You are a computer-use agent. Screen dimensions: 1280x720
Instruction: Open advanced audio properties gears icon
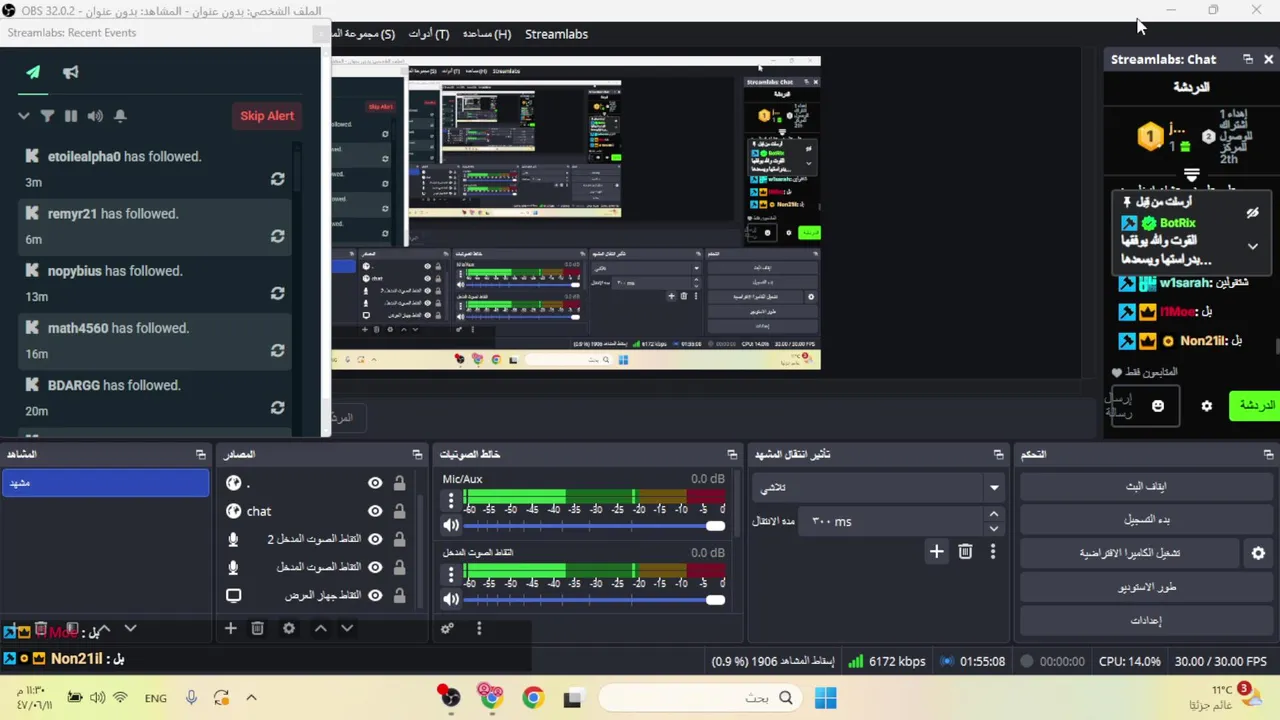click(447, 628)
